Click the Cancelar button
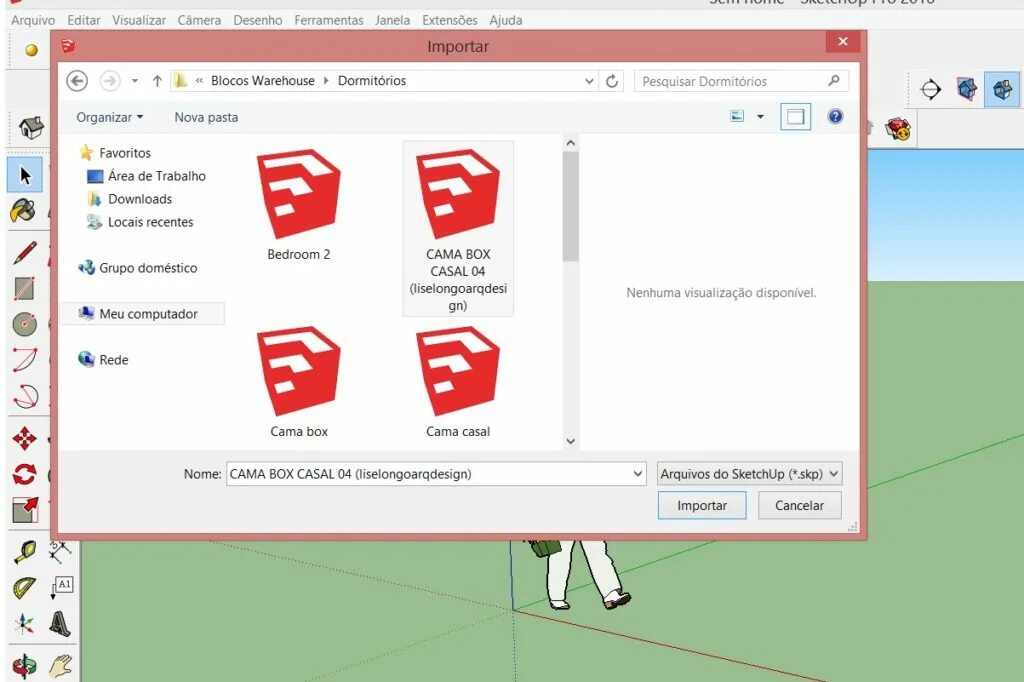The width and height of the screenshot is (1024, 682). 799,506
